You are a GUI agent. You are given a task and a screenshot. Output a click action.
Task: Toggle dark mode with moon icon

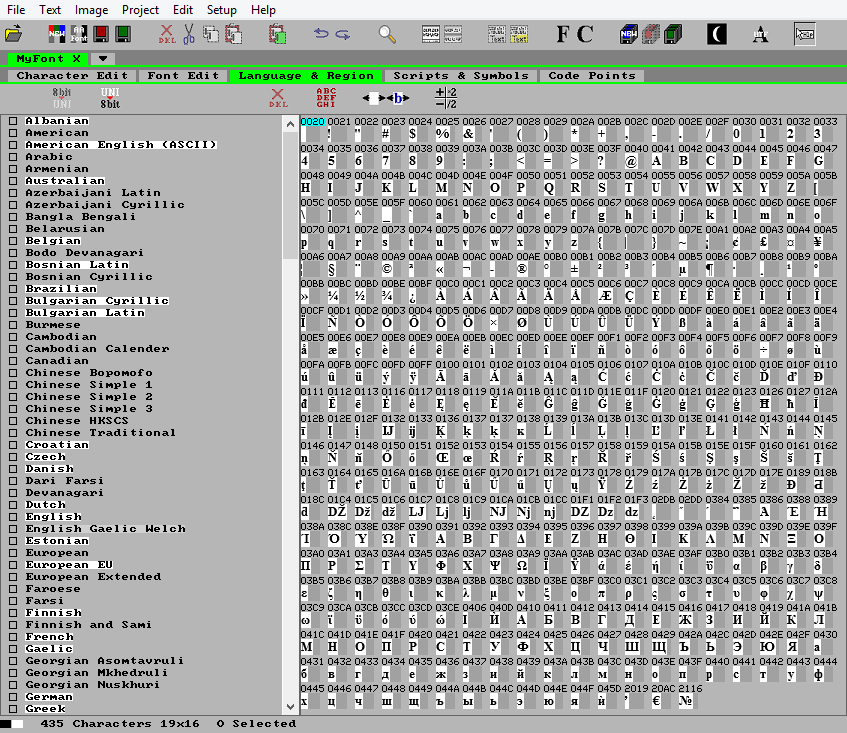point(717,34)
